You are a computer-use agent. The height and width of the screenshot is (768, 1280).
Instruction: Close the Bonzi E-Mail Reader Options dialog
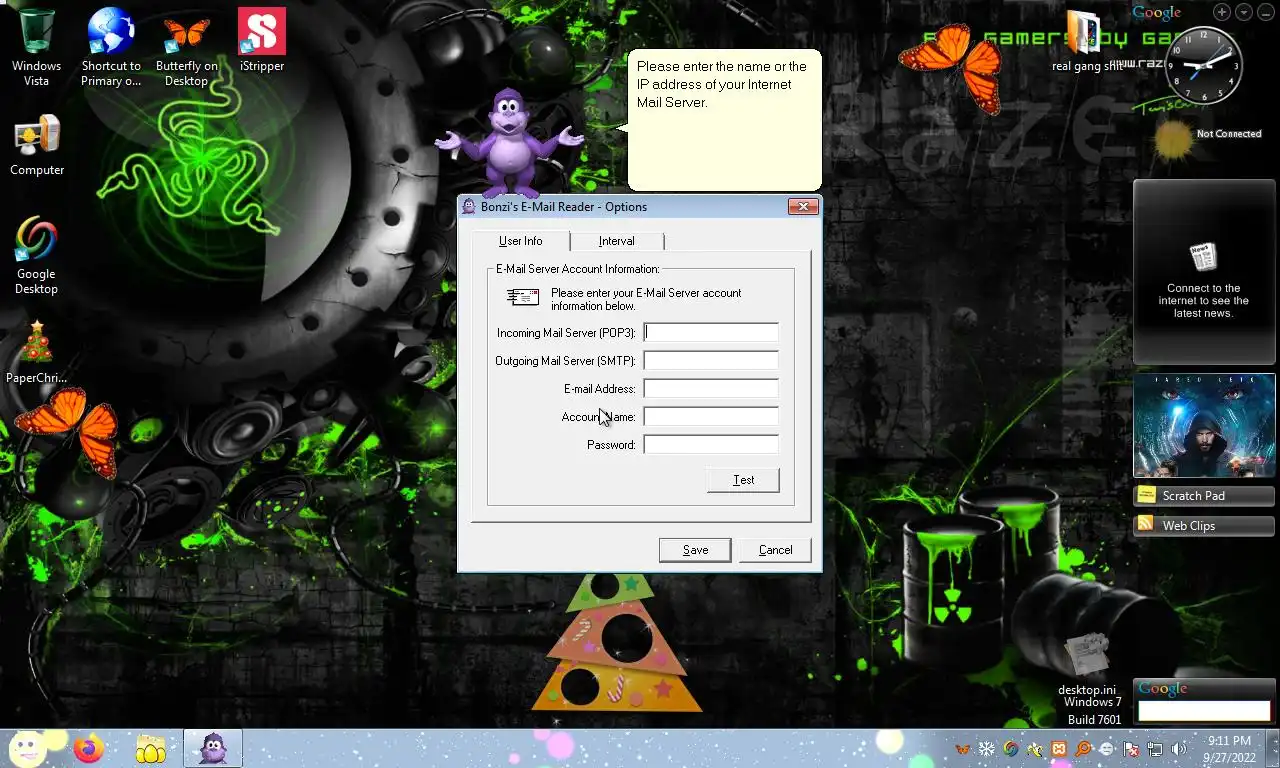coord(803,207)
